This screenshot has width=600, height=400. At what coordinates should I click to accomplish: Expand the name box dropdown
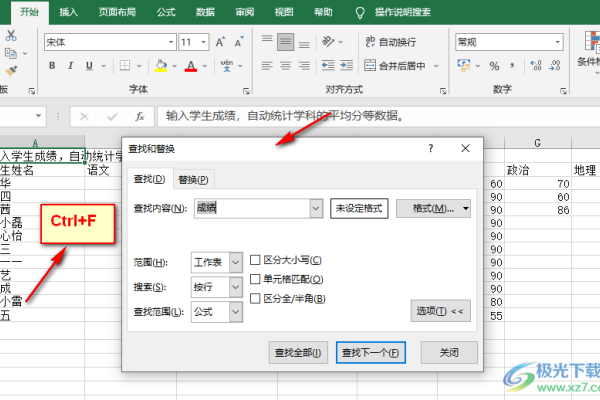pyautogui.click(x=38, y=116)
